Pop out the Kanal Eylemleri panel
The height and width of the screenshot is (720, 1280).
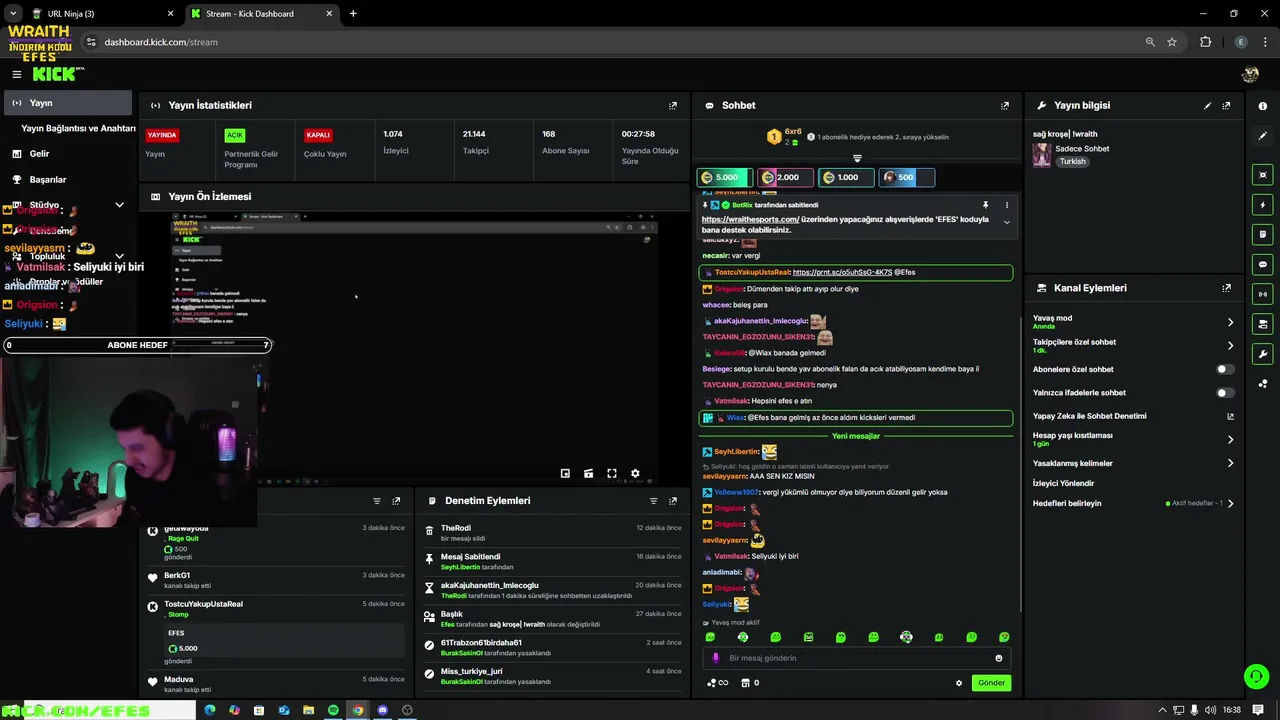pos(1227,288)
